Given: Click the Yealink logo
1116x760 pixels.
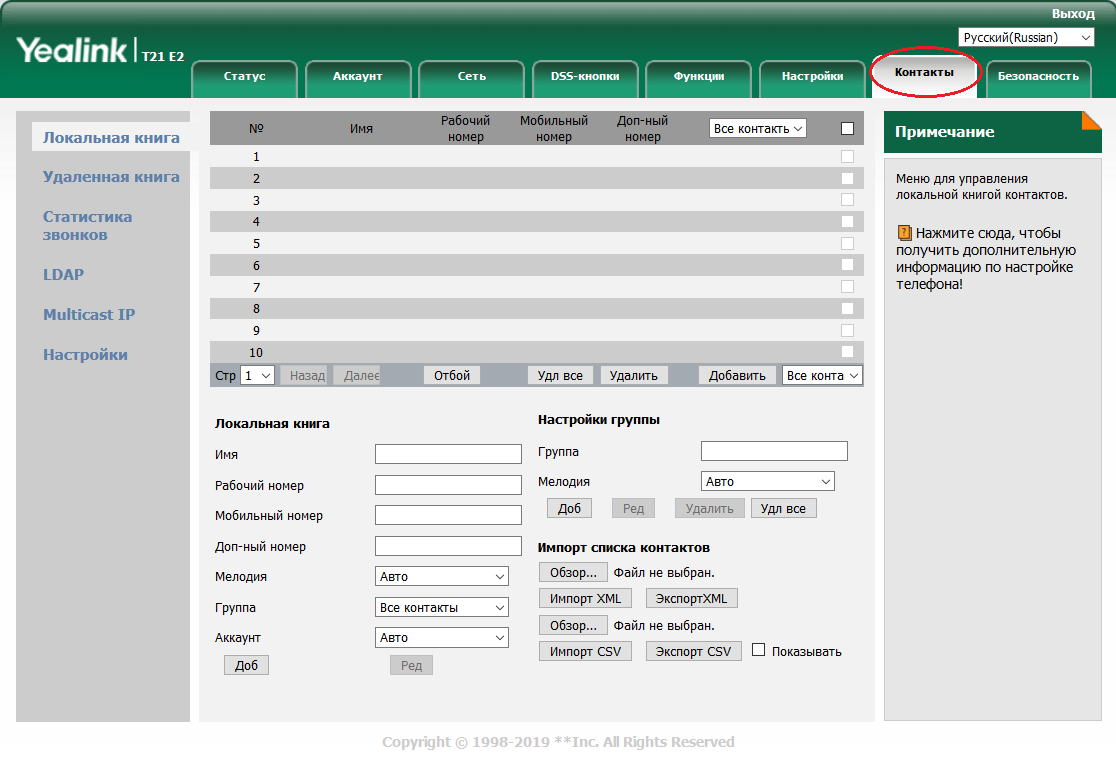Looking at the screenshot, I should pyautogui.click(x=71, y=51).
